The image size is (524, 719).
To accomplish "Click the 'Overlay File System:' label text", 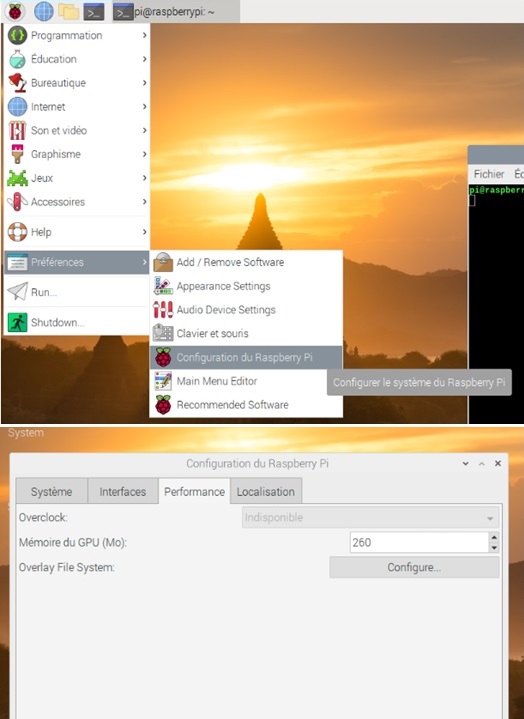I will pyautogui.click(x=66, y=568).
